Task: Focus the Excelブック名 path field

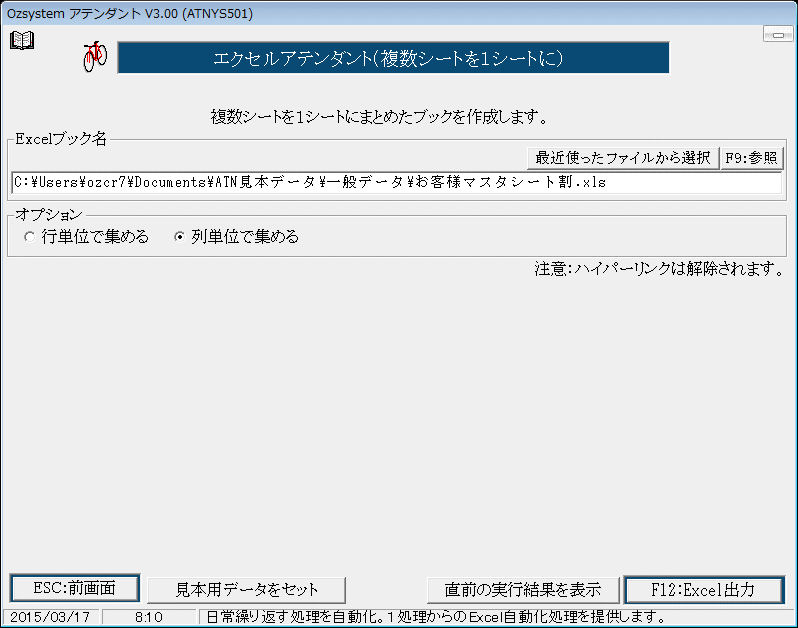Action: coord(396,183)
